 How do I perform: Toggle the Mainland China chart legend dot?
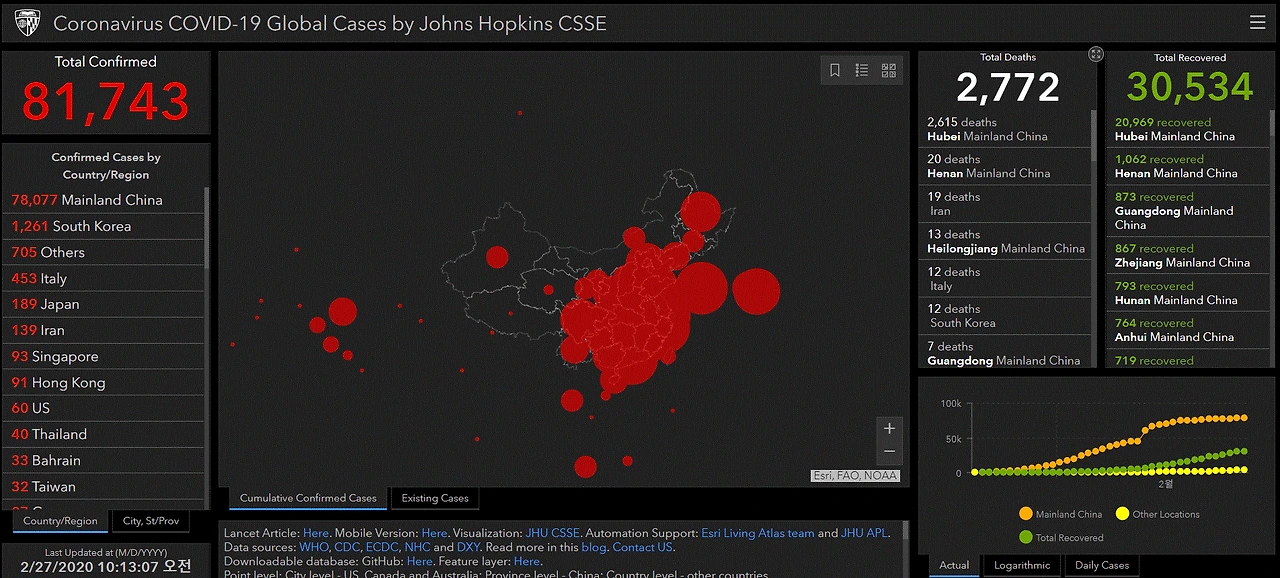[x=1025, y=514]
